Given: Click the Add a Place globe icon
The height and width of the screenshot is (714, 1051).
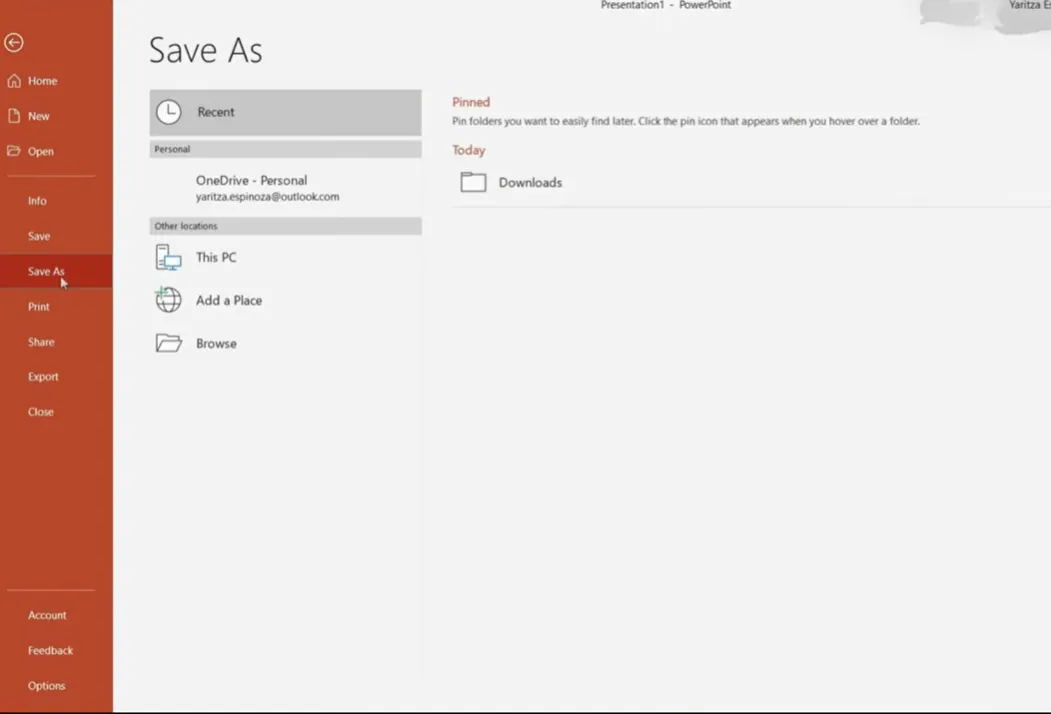Looking at the screenshot, I should [168, 300].
